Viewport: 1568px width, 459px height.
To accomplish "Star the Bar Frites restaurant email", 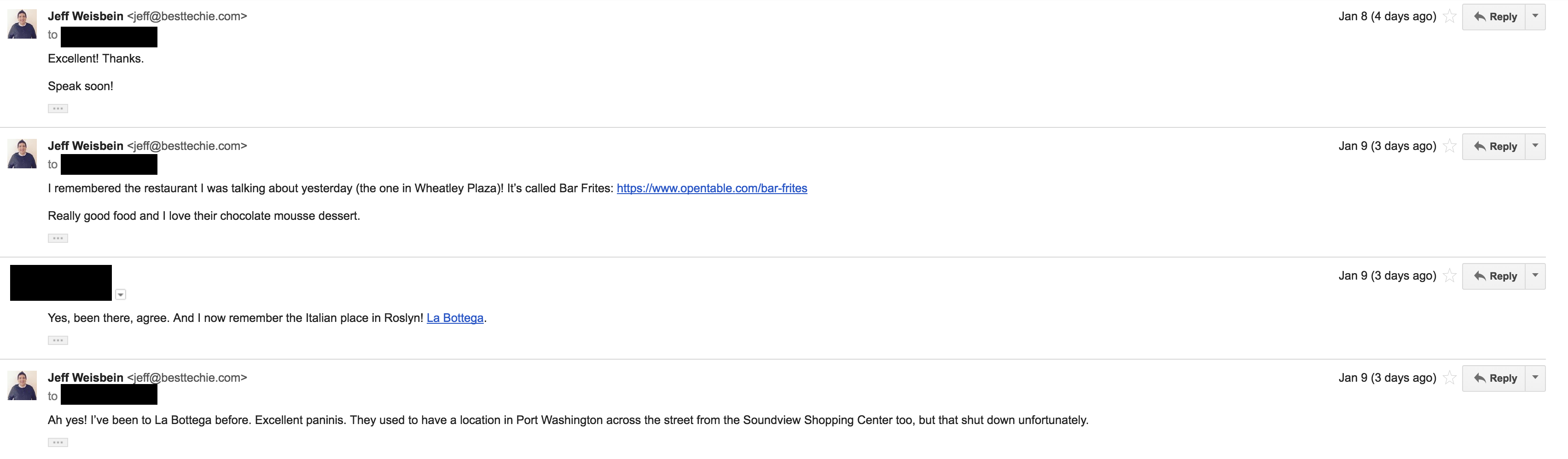I will (1450, 146).
